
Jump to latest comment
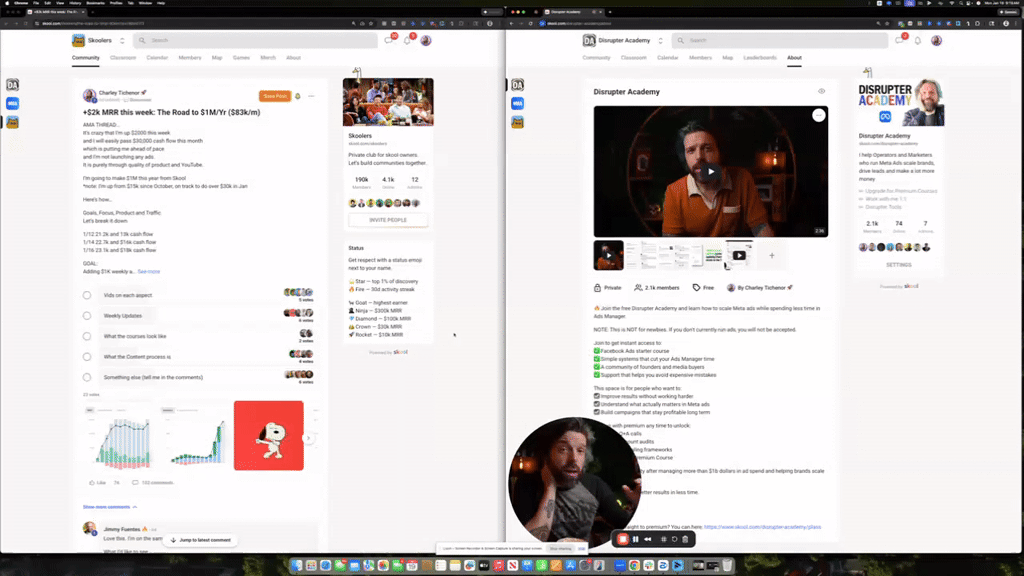click(x=200, y=540)
